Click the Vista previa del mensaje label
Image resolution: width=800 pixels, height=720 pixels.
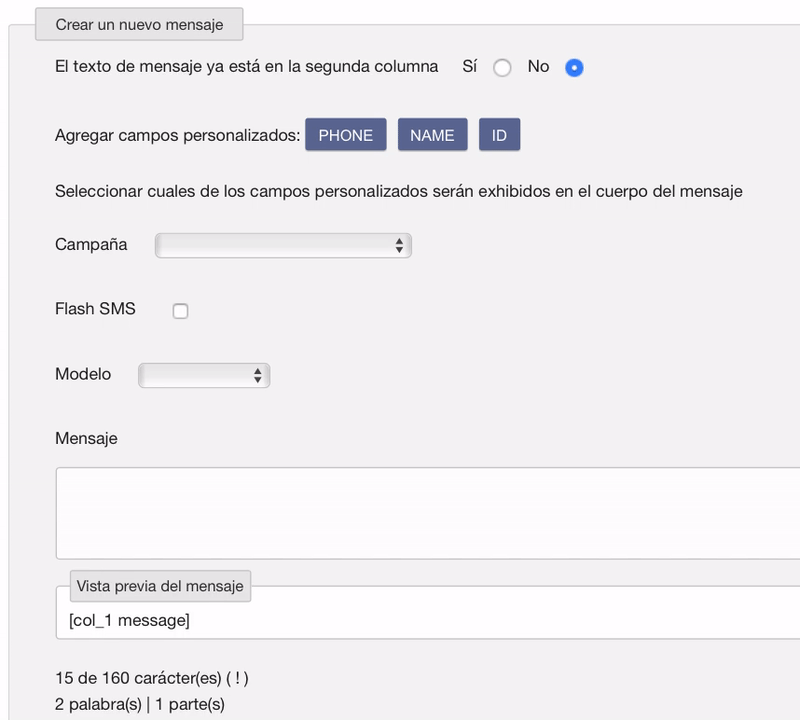click(x=160, y=586)
